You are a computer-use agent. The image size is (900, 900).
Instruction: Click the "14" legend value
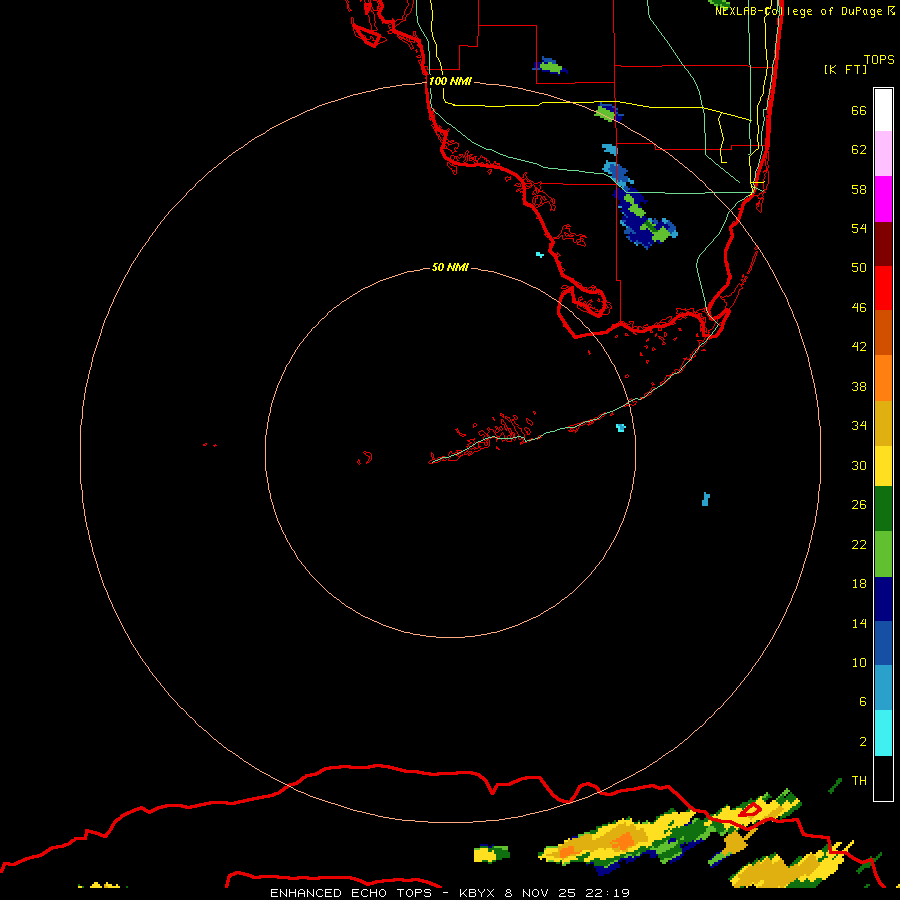click(859, 623)
